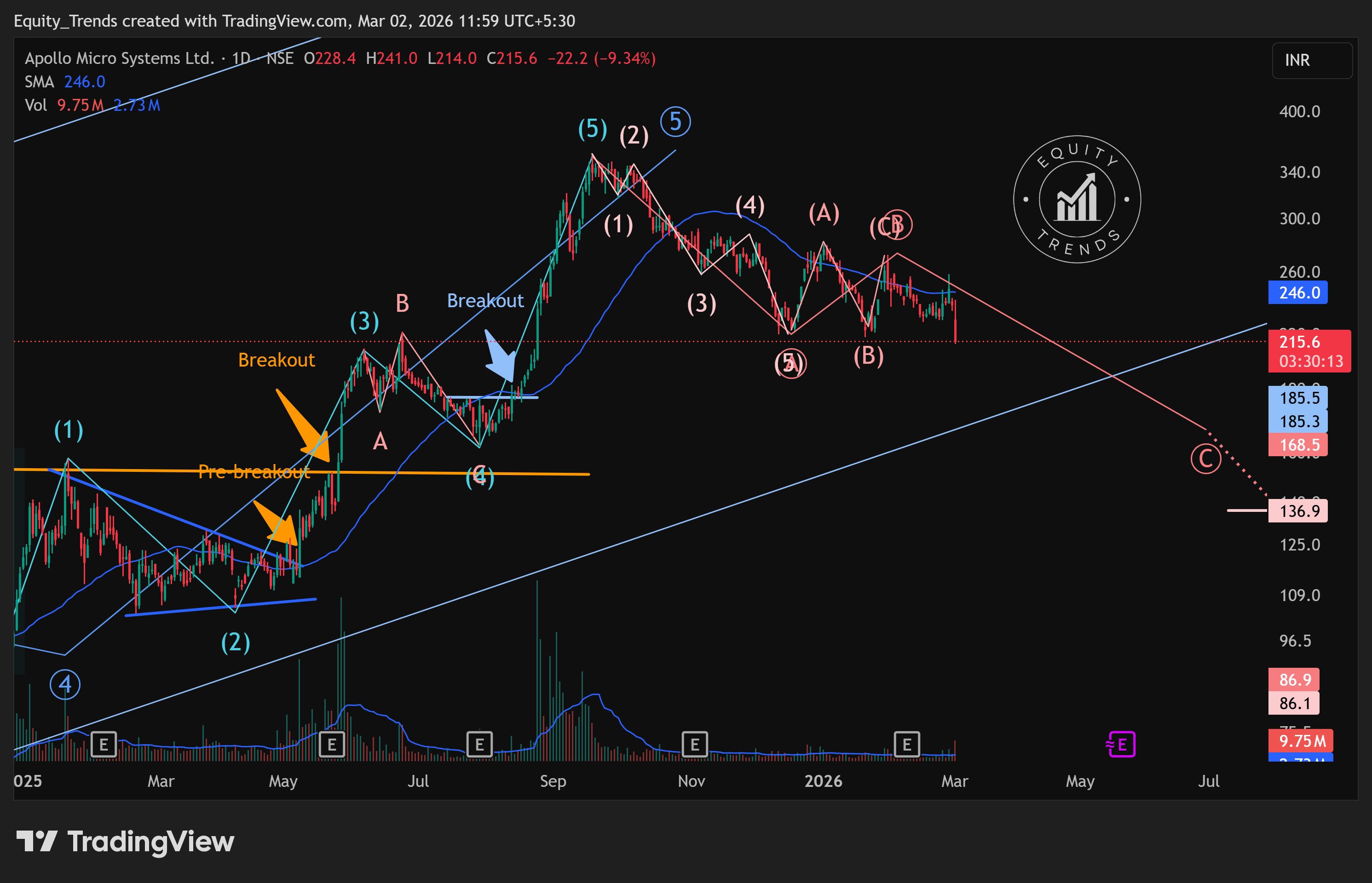
Task: Click the orange Breakout text annotation
Action: coord(277,360)
